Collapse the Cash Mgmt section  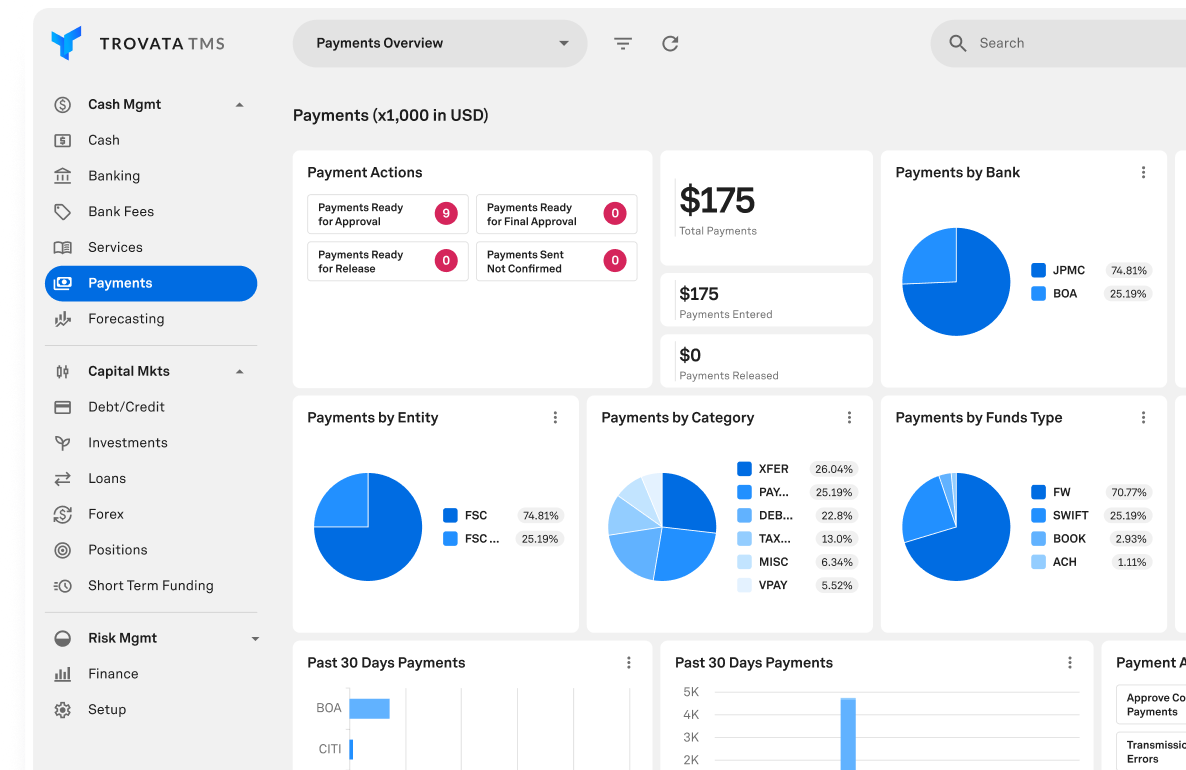239,105
